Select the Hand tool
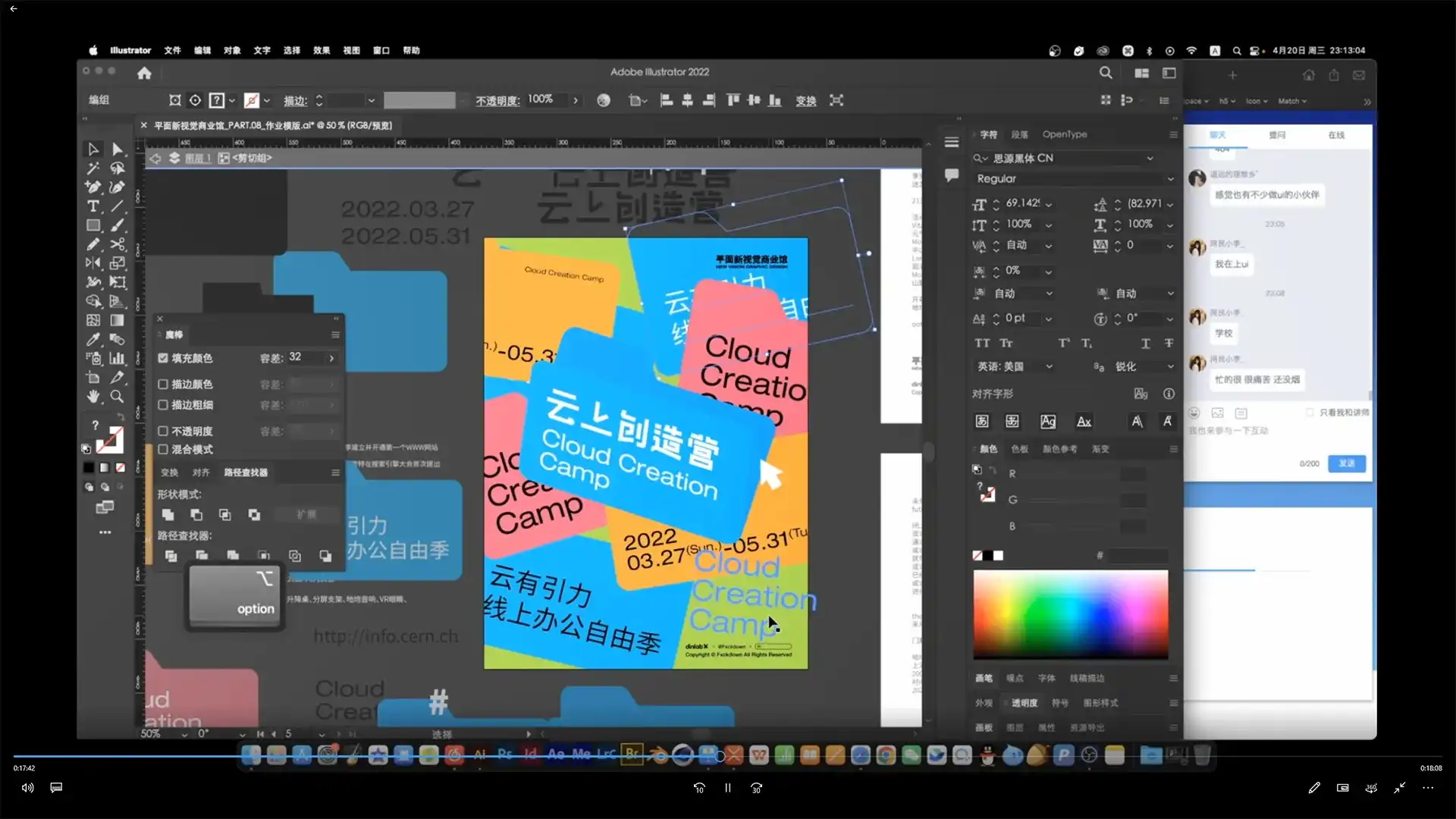Image resolution: width=1456 pixels, height=819 pixels. pyautogui.click(x=93, y=396)
